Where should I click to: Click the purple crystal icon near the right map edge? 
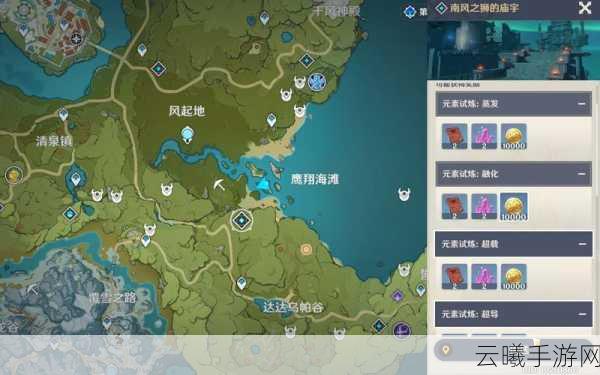point(398,296)
